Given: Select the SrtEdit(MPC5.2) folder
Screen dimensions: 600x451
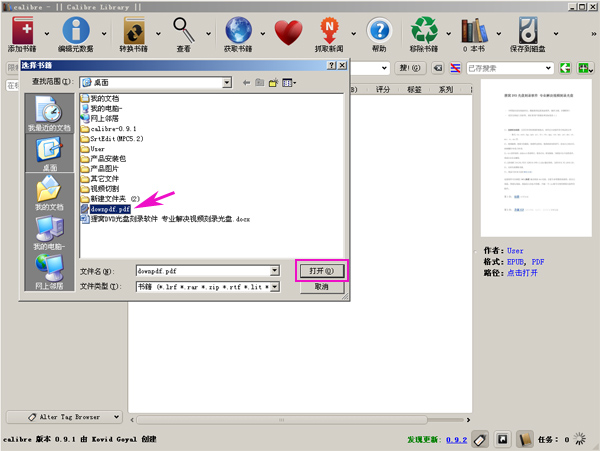Looking at the screenshot, I should click(112, 138).
